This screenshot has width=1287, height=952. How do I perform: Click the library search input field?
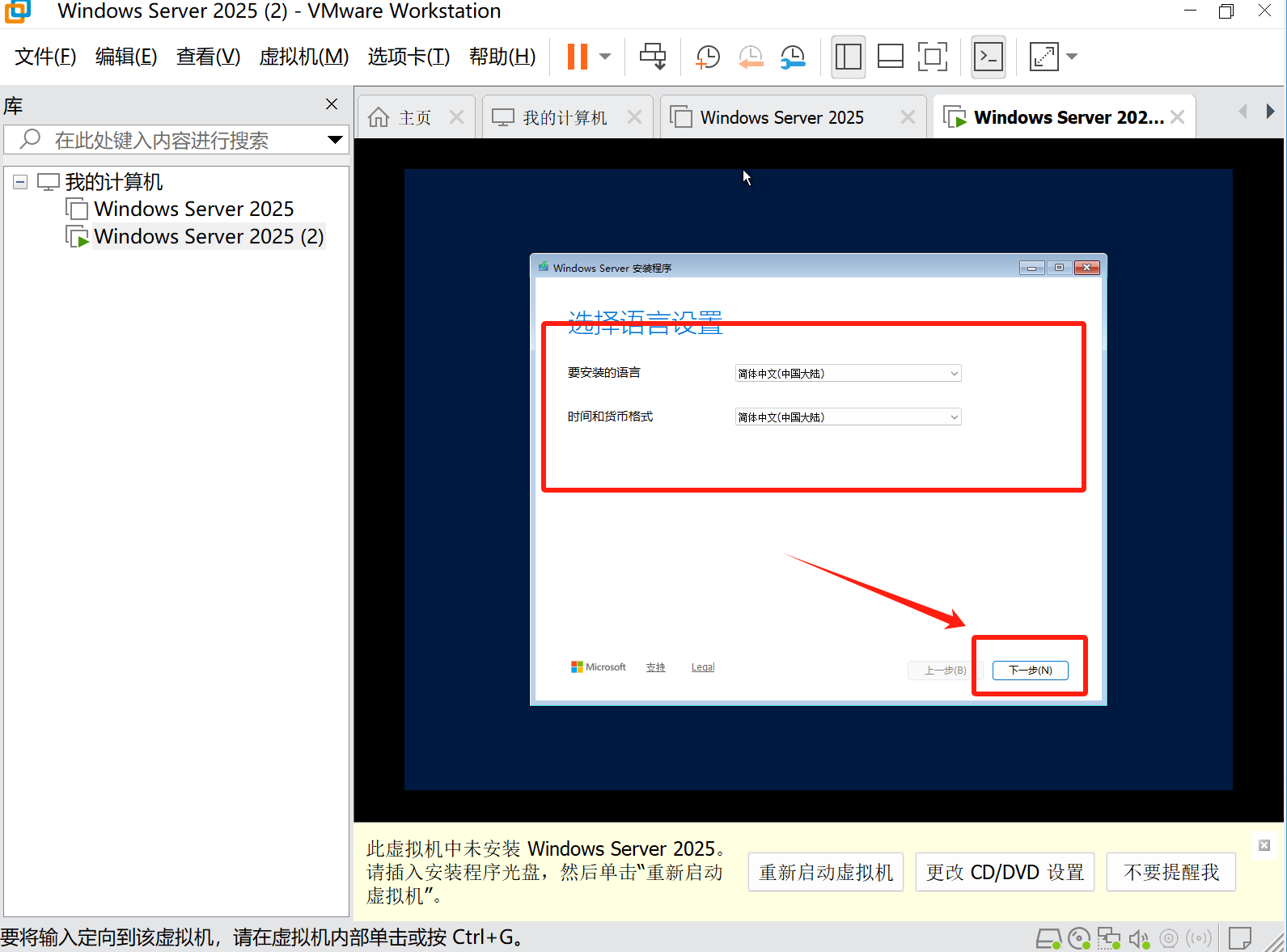coord(162,140)
